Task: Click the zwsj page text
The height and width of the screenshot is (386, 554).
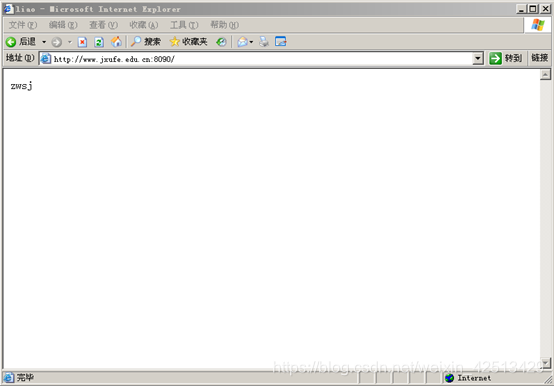Action: click(22, 86)
